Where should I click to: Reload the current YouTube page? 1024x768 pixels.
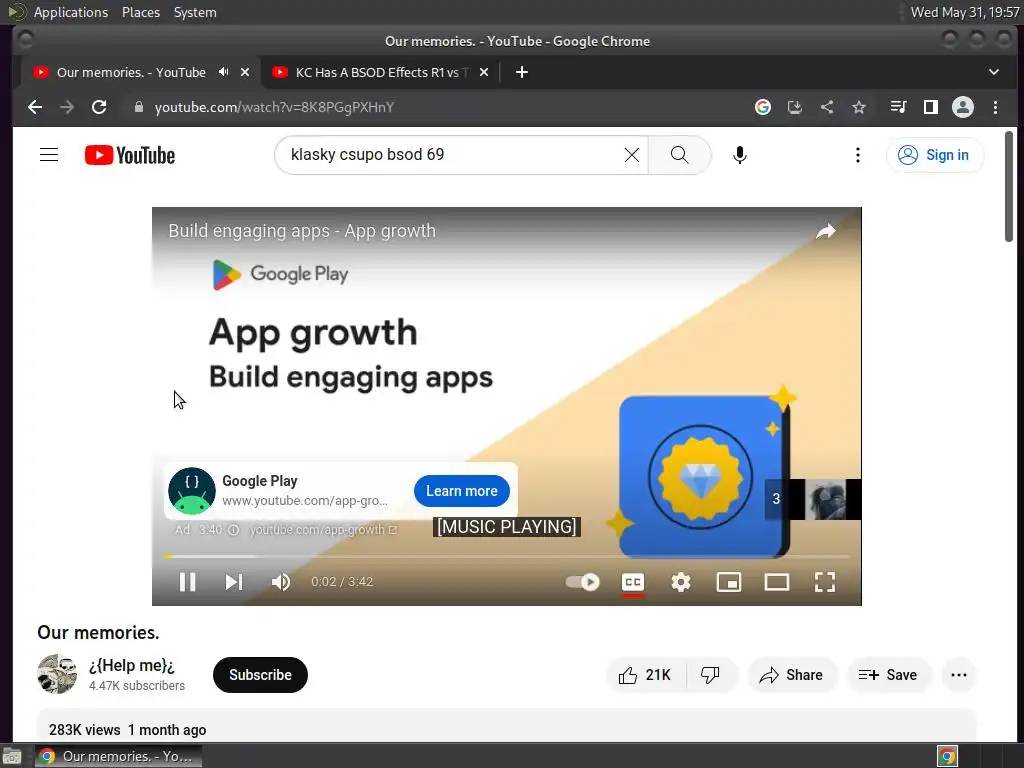click(x=99, y=107)
